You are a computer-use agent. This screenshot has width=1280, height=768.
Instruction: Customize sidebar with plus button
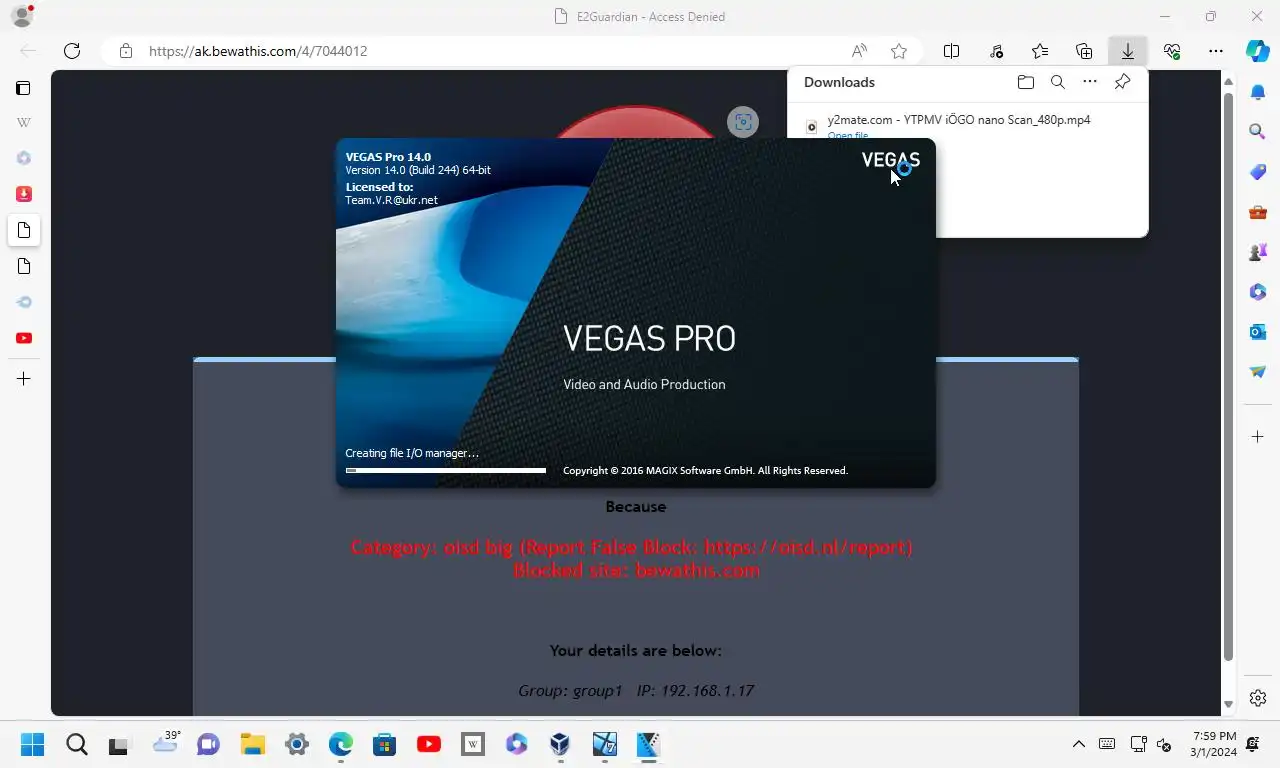[1258, 437]
